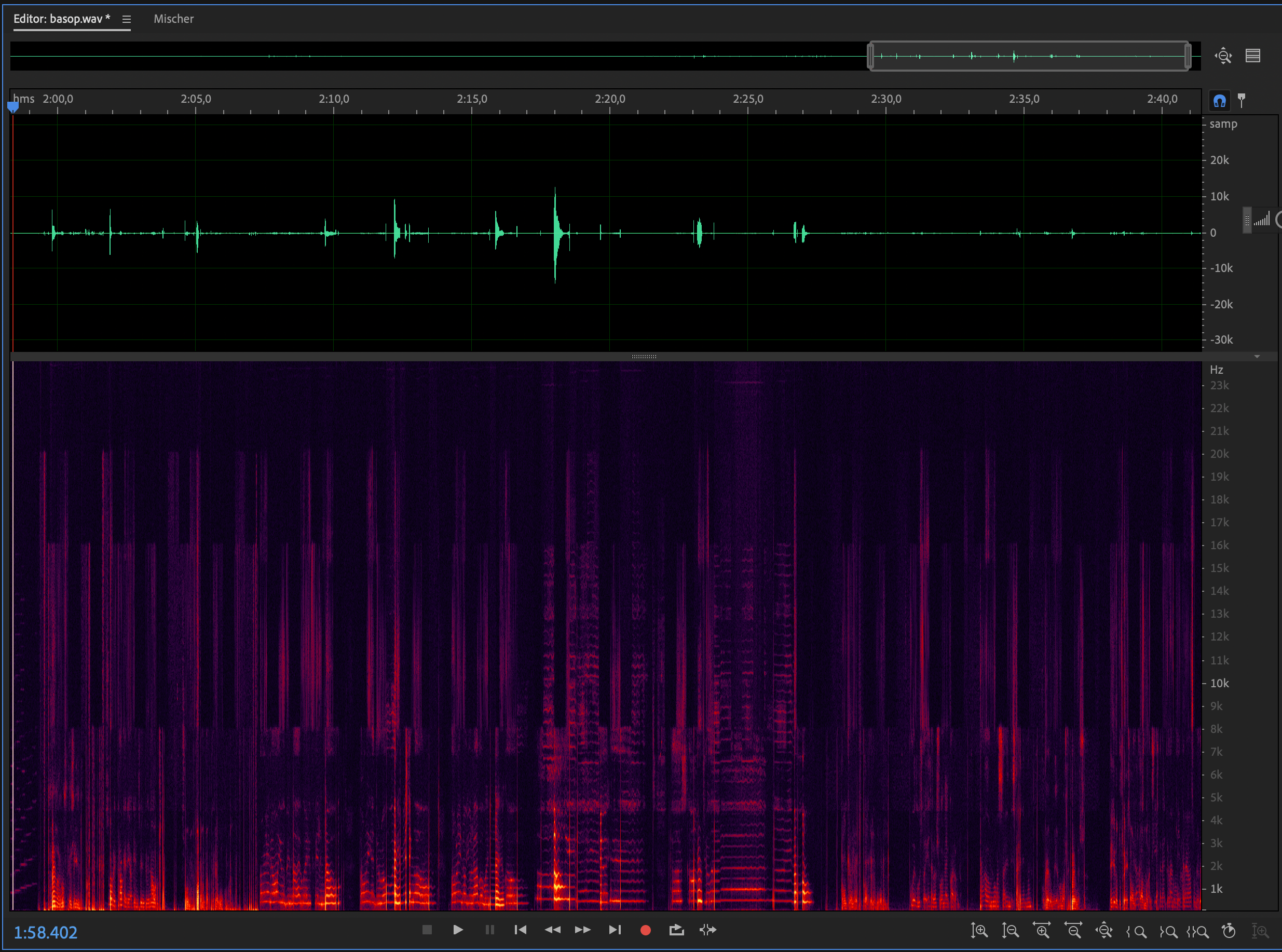Screen dimensions: 1282x952
Task: Click the waveform/spectrogram divider handle
Action: point(644,357)
